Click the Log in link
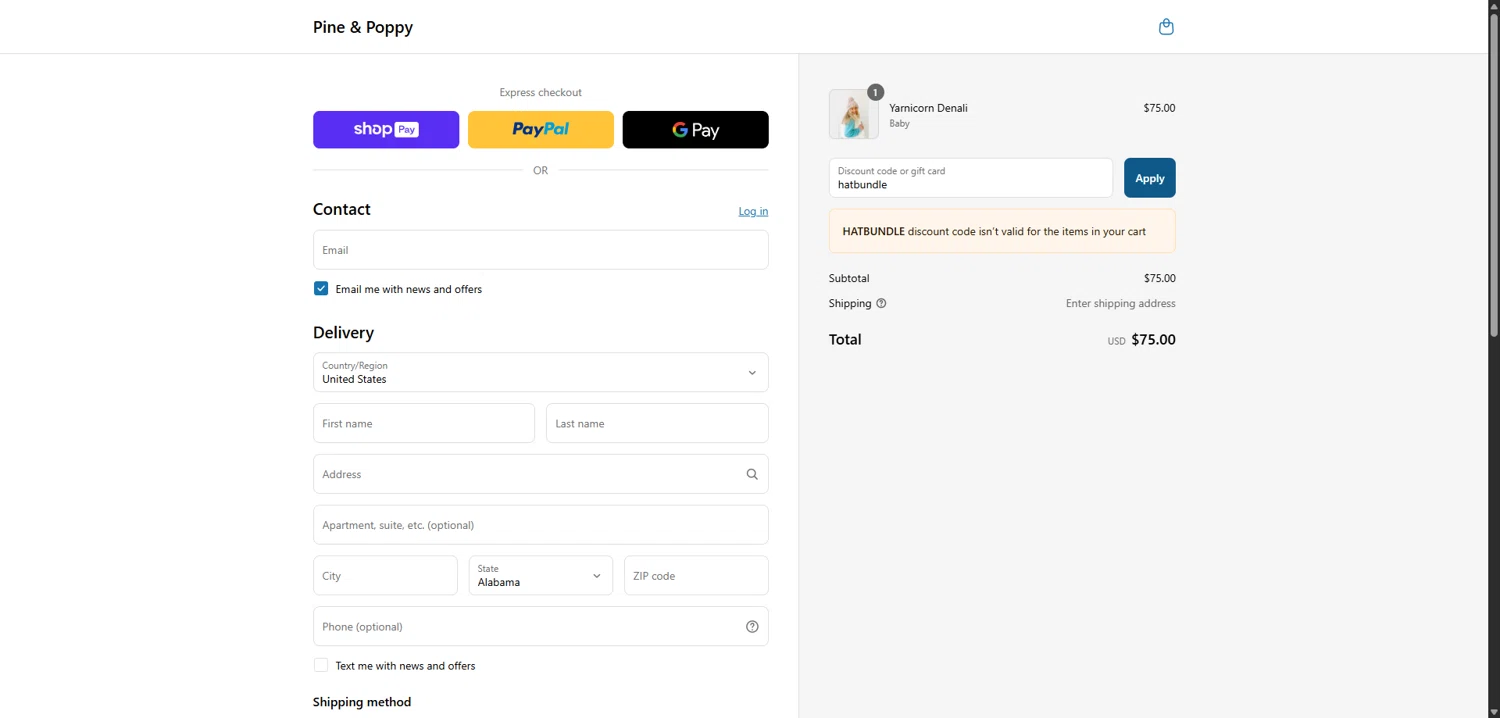The width and height of the screenshot is (1500, 718). [x=753, y=211]
